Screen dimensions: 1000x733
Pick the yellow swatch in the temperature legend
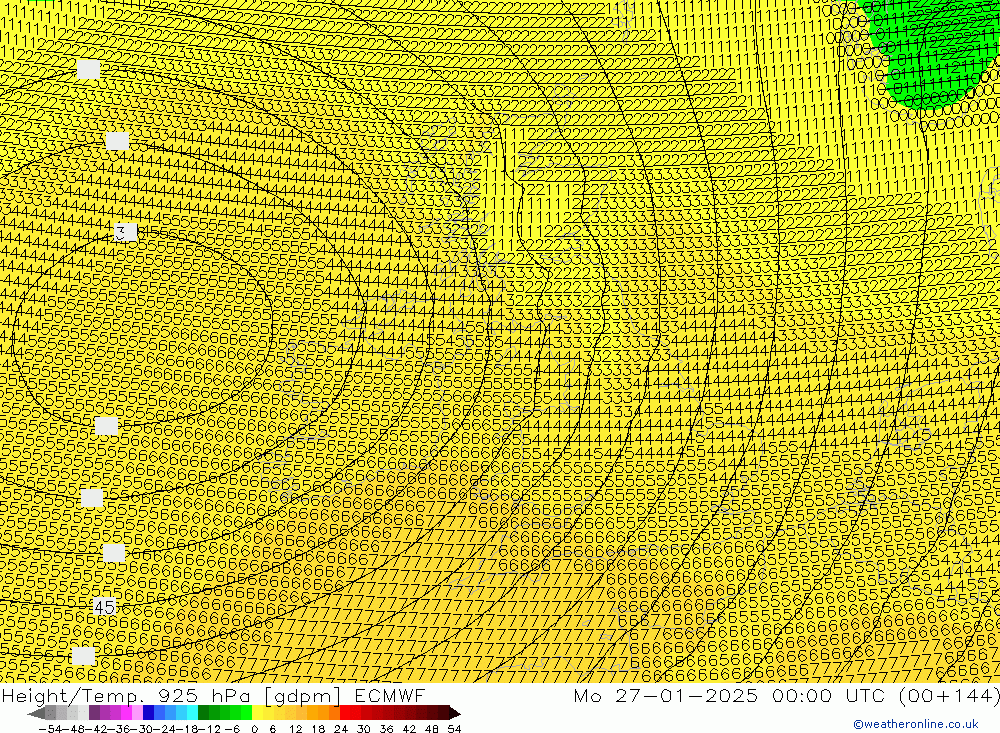pos(258,713)
